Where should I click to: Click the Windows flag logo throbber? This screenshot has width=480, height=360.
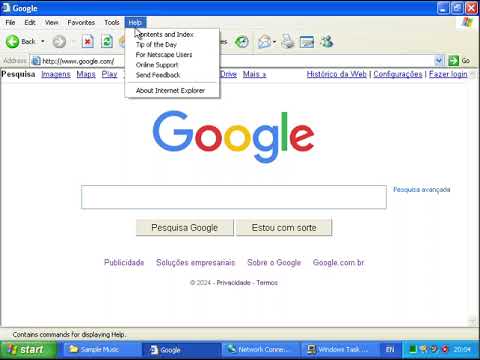tap(467, 23)
